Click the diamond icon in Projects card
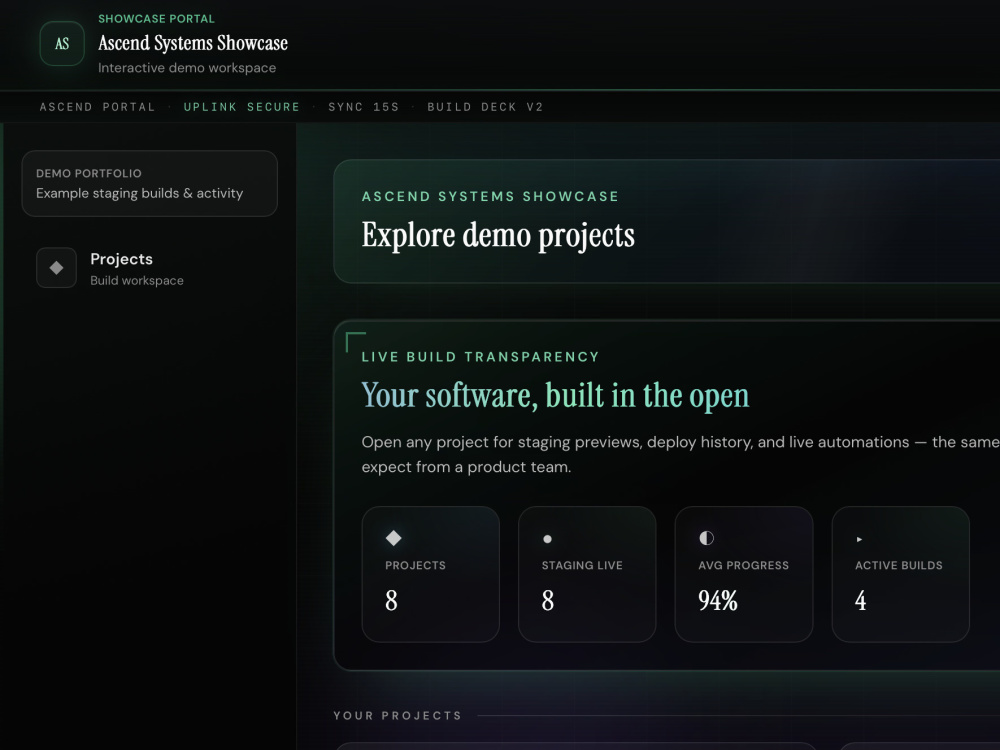The width and height of the screenshot is (1000, 750). (x=393, y=538)
